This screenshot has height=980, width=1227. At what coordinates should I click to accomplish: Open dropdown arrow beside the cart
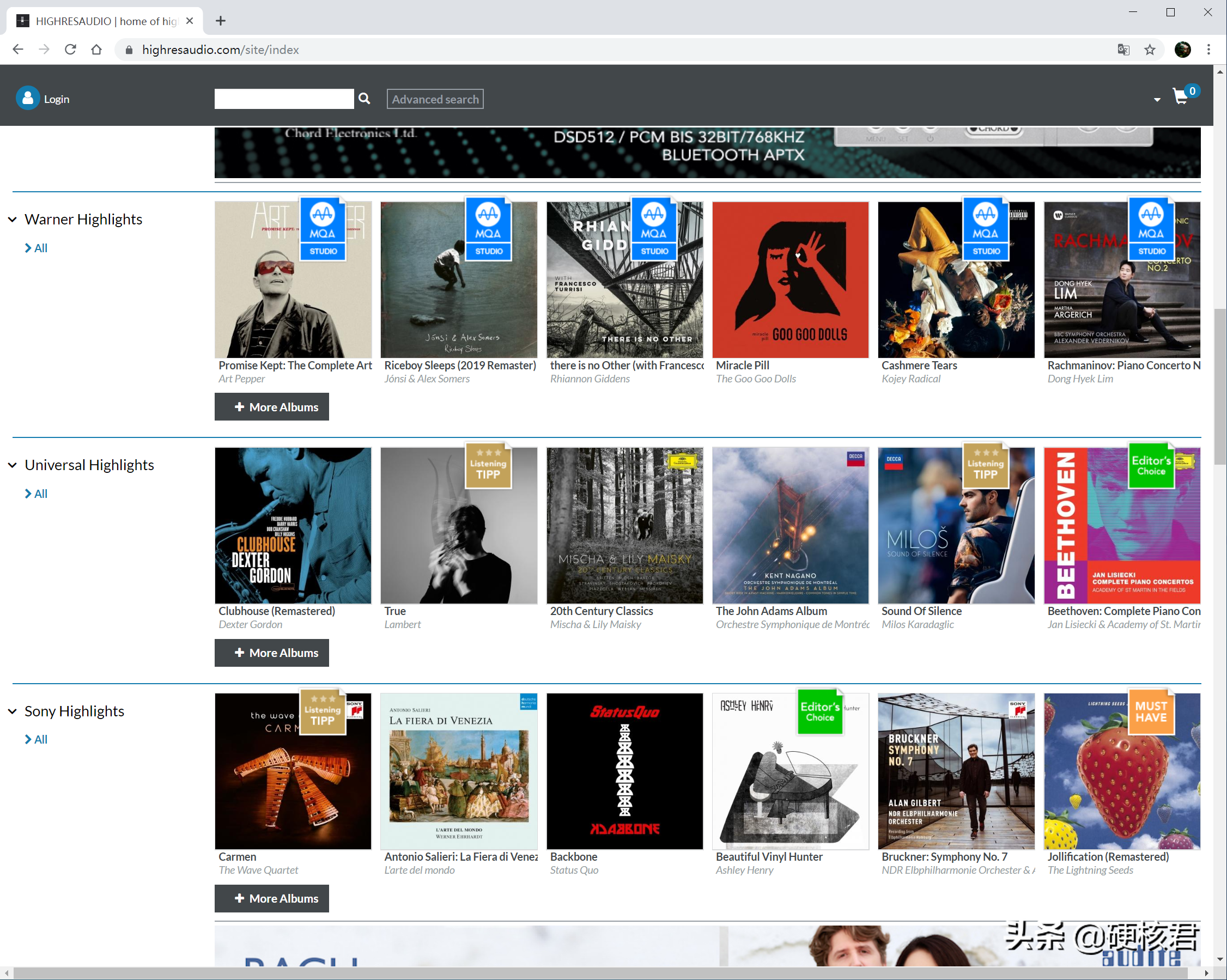click(1156, 100)
